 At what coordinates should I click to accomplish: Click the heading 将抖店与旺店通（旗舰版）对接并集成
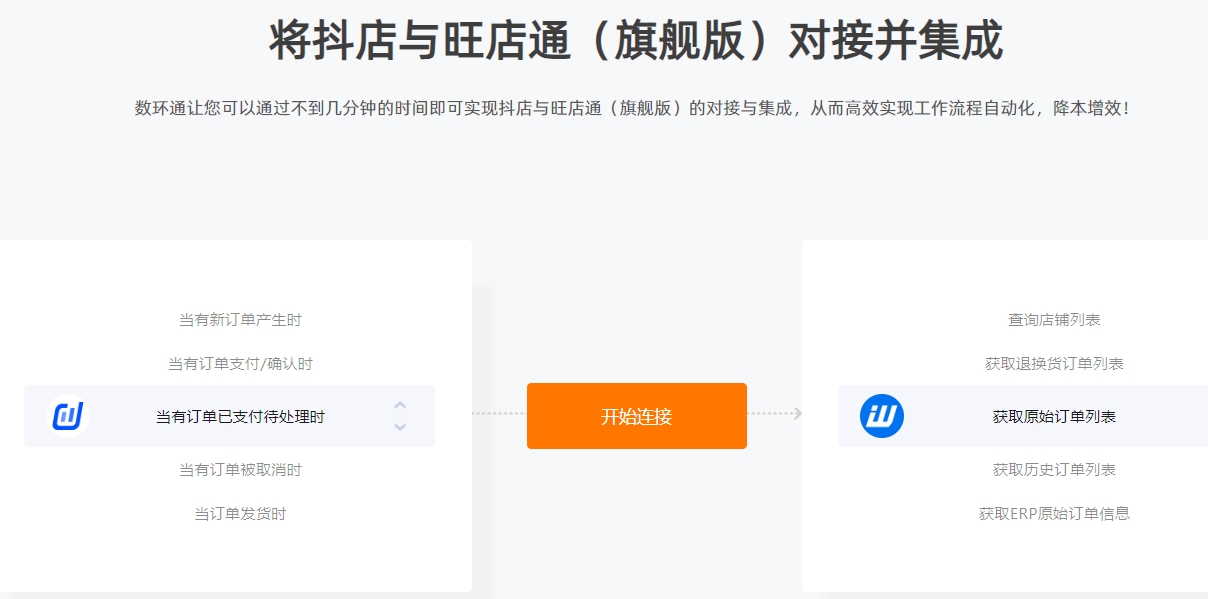pyautogui.click(x=636, y=41)
